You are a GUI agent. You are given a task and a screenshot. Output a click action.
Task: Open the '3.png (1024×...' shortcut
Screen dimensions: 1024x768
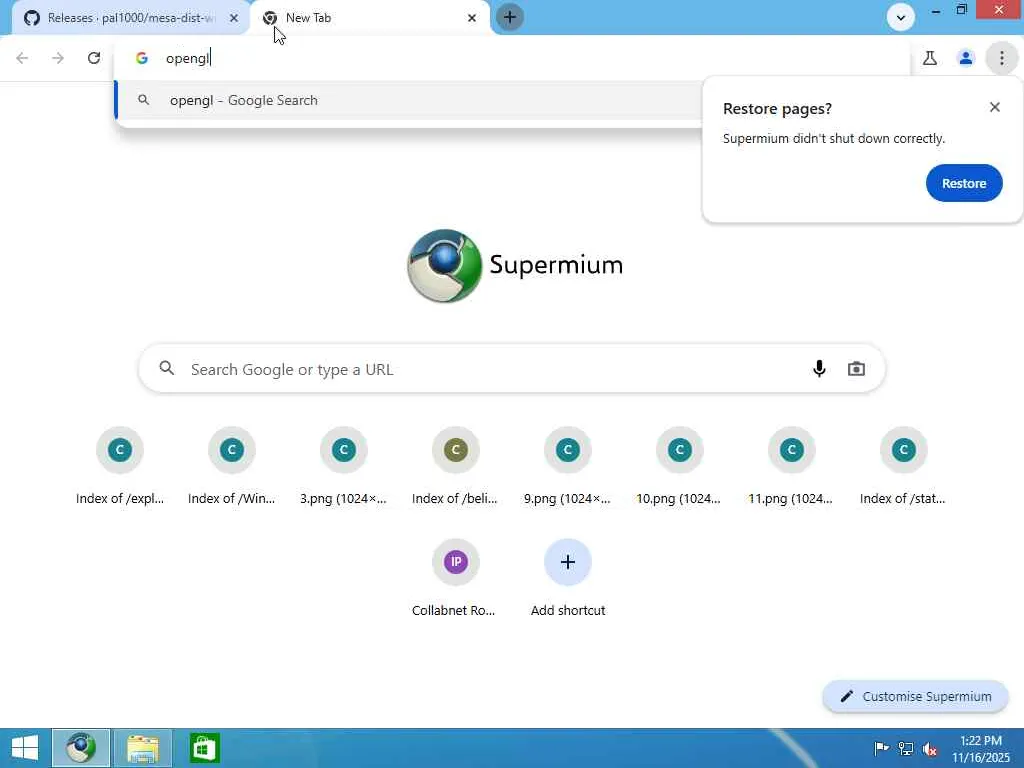coord(344,465)
